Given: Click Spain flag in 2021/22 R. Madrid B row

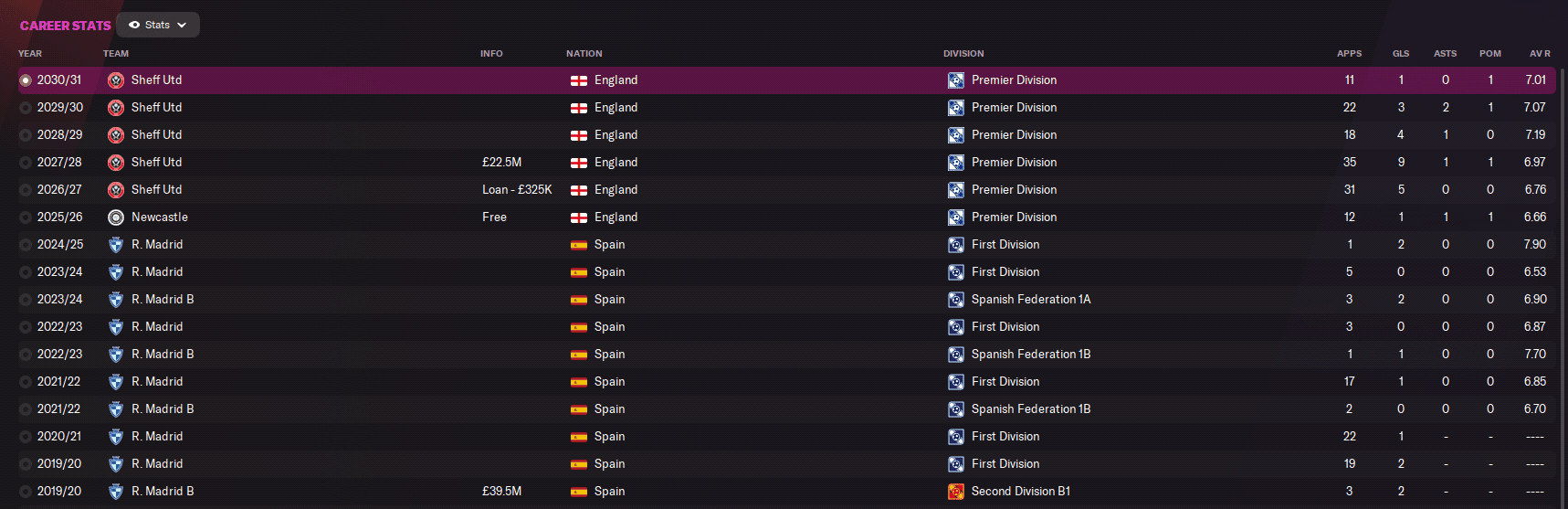Looking at the screenshot, I should [x=579, y=409].
